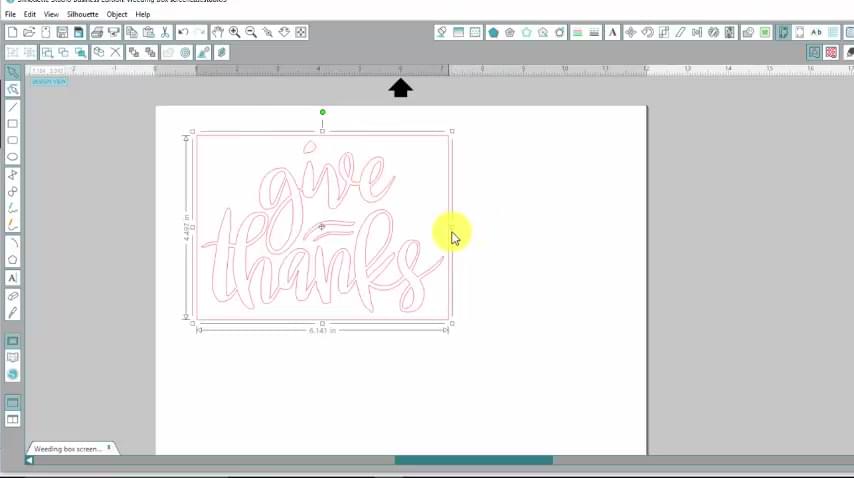854x478 pixels.
Task: Click the Design View label
Action: [x=49, y=82]
